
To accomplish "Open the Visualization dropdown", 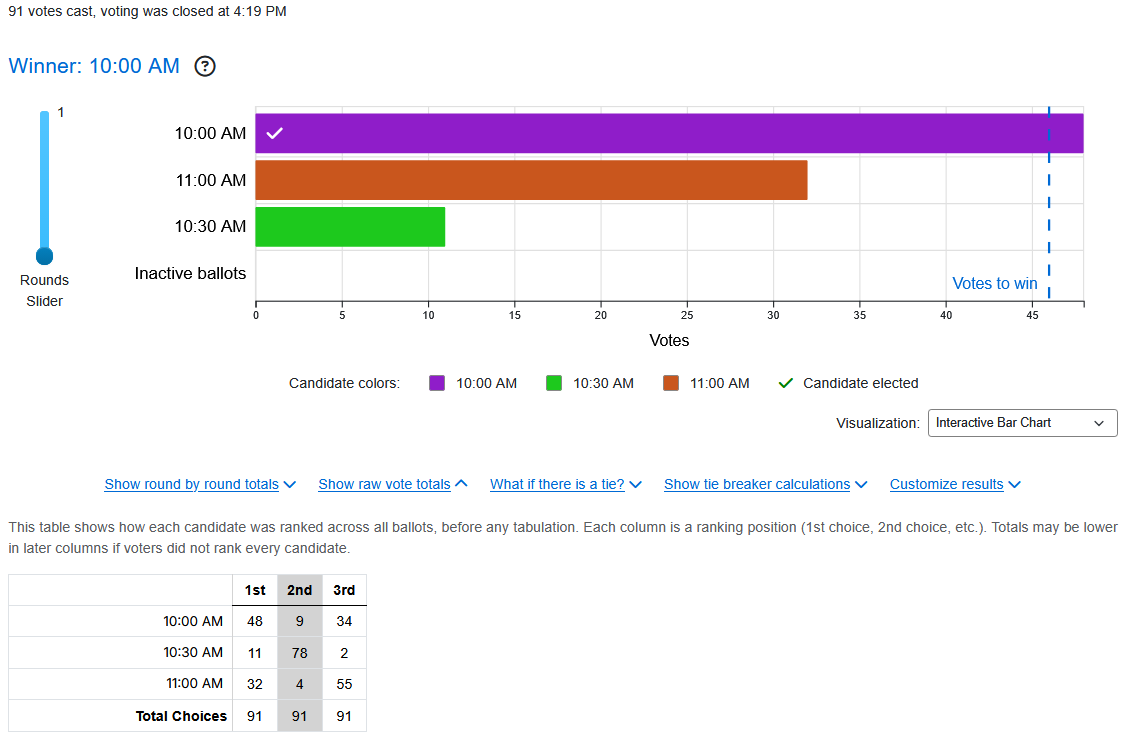I will pyautogui.click(x=1022, y=423).
